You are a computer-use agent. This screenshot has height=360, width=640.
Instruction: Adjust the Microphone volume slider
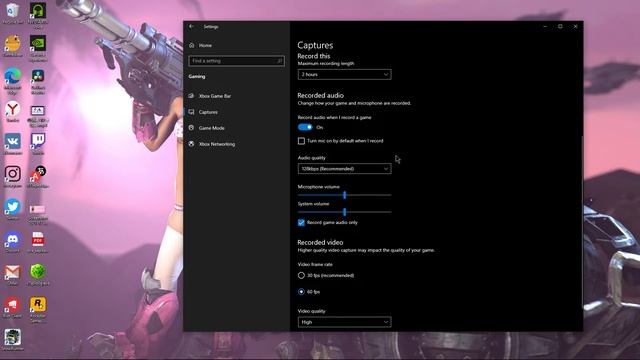(x=344, y=195)
